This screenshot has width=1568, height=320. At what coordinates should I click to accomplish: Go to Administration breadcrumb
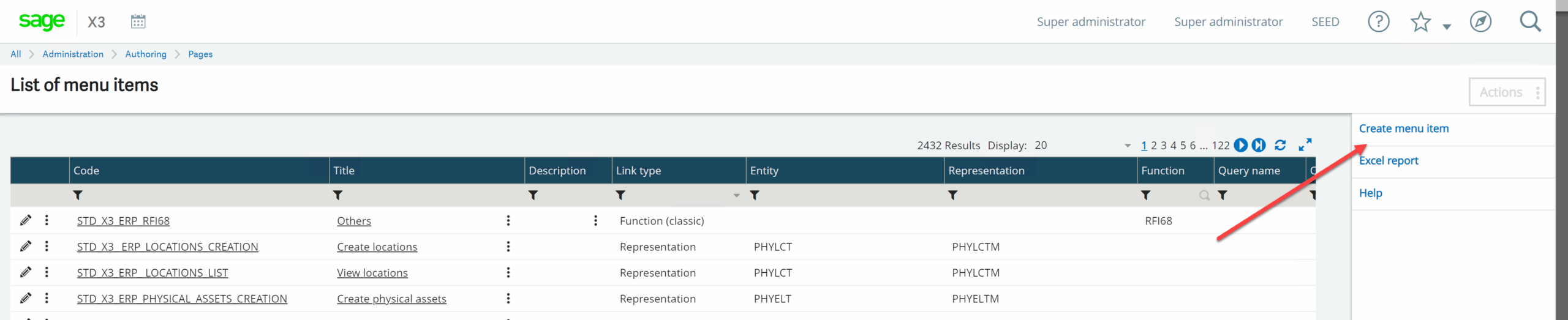tap(73, 54)
